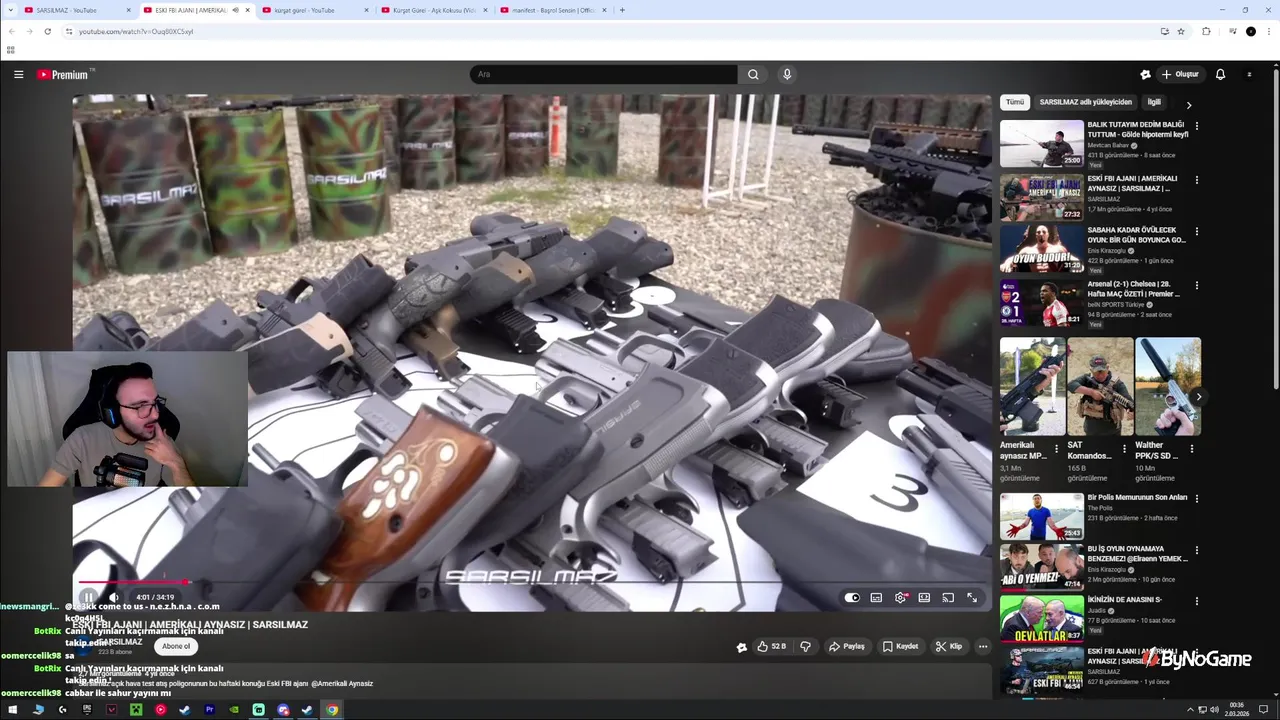This screenshot has width=1280, height=720.
Task: Click the sparkle icon left of the like button
Action: (741, 647)
